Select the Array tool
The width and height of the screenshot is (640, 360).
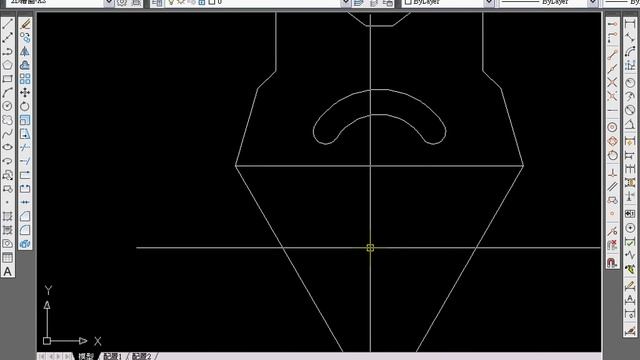click(25, 79)
